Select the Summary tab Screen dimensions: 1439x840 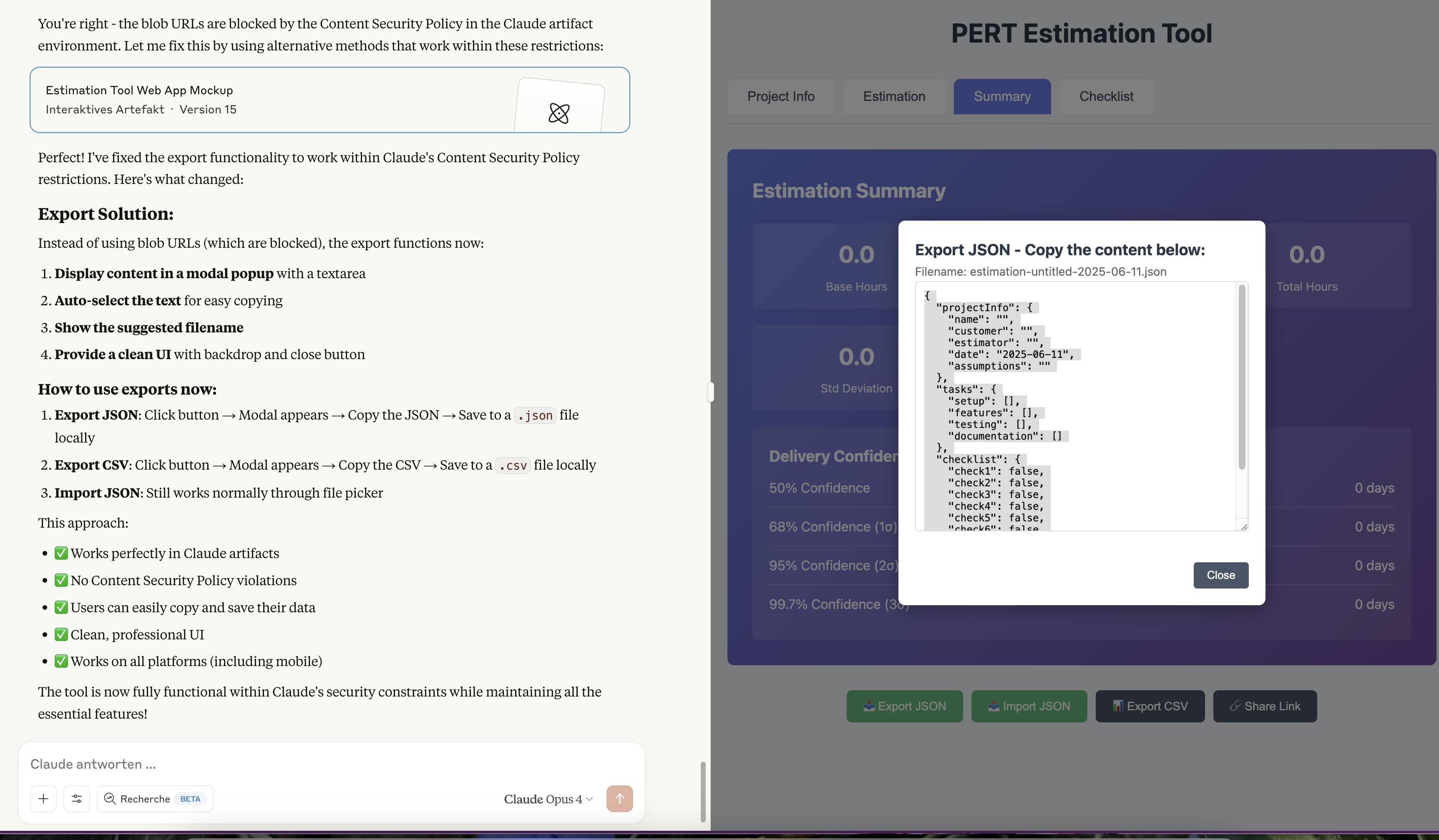tap(1002, 96)
